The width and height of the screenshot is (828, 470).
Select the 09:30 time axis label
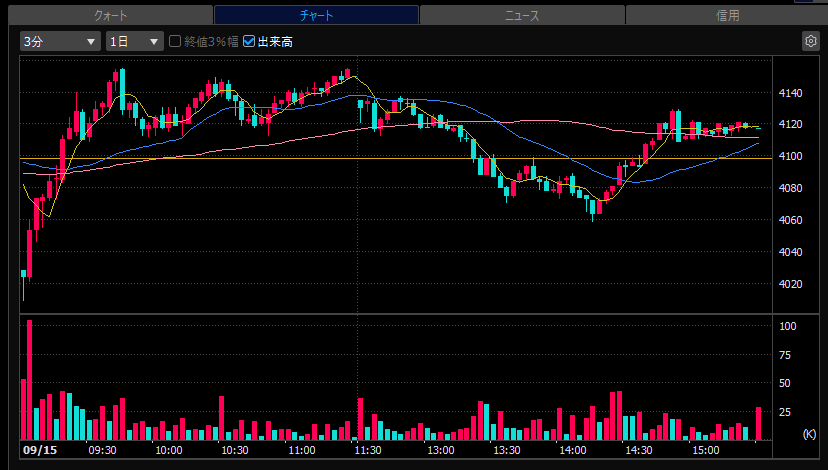click(102, 450)
